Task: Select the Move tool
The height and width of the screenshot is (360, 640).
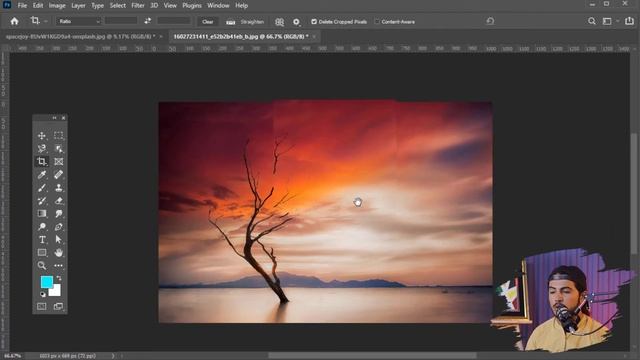Action: coord(42,136)
